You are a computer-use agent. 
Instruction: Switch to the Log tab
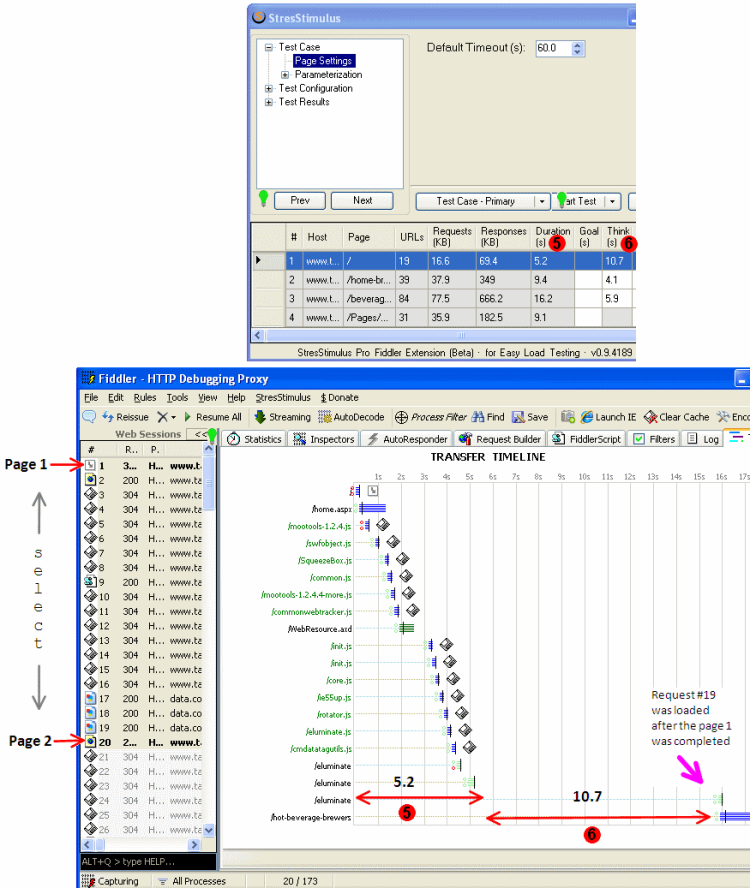(x=702, y=439)
